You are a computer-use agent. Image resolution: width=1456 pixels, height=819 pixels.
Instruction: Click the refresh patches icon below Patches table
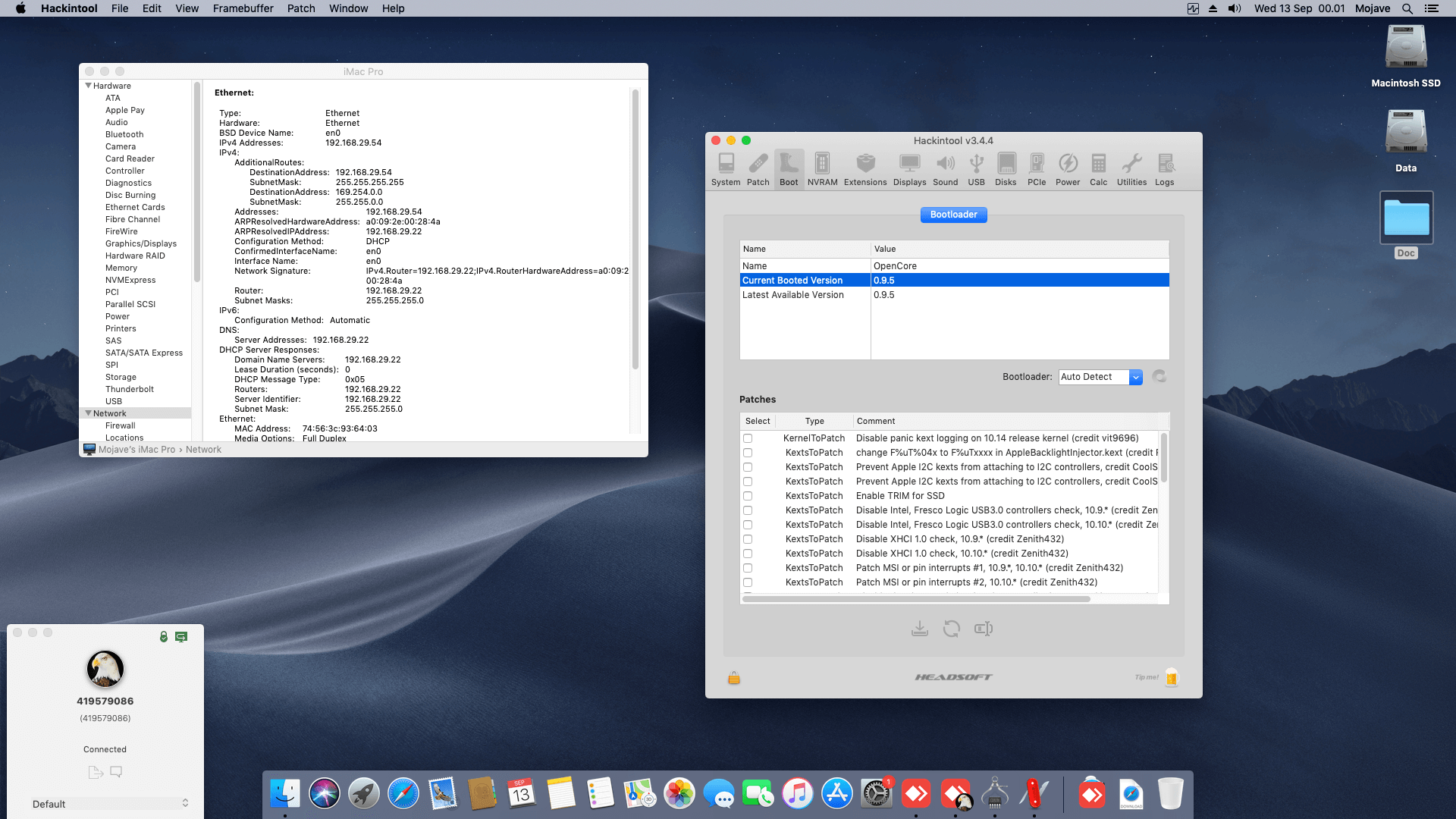[x=952, y=629]
